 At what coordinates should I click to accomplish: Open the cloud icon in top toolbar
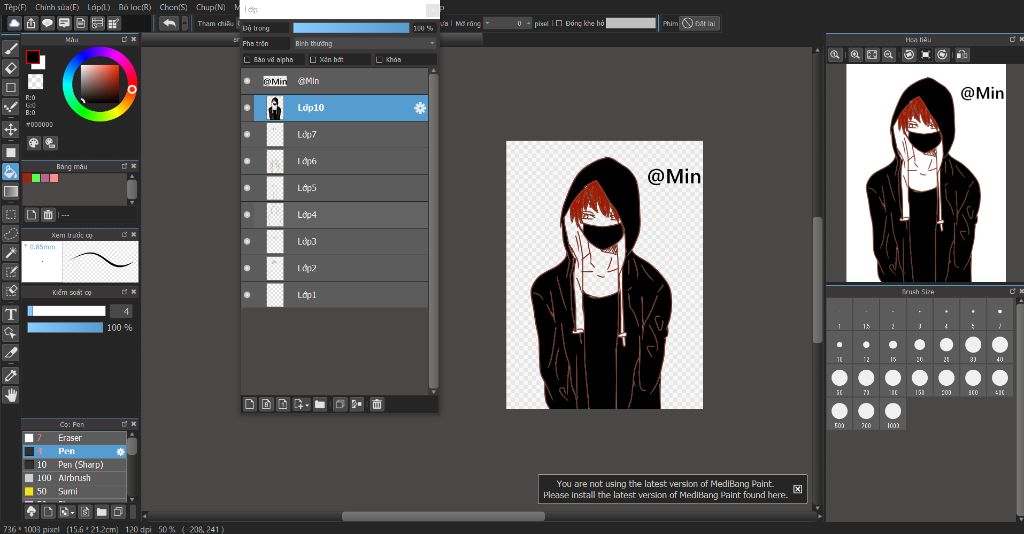click(14, 24)
